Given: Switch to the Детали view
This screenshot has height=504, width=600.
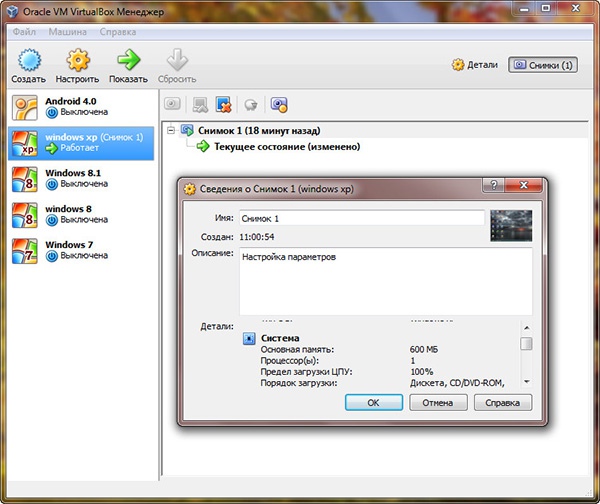Looking at the screenshot, I should (x=474, y=65).
